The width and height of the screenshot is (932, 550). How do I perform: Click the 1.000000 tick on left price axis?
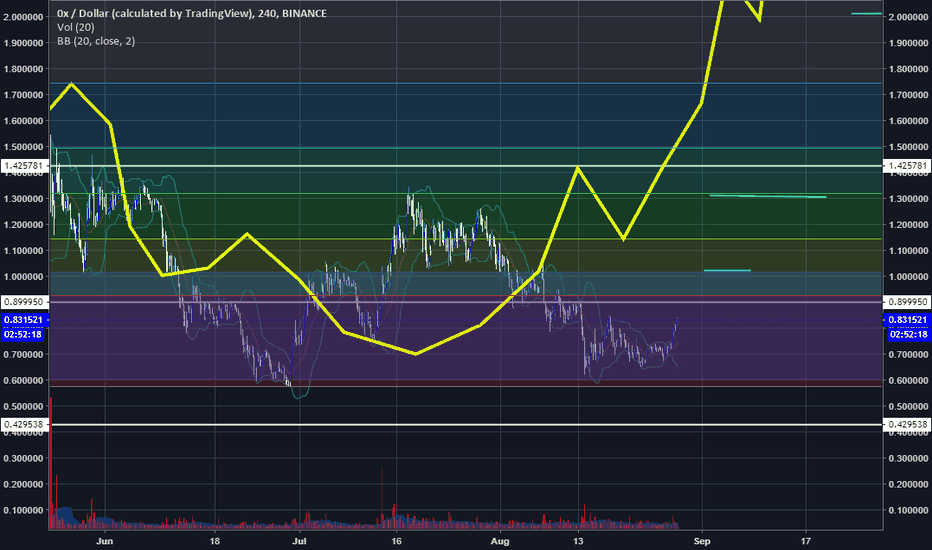tap(23, 276)
